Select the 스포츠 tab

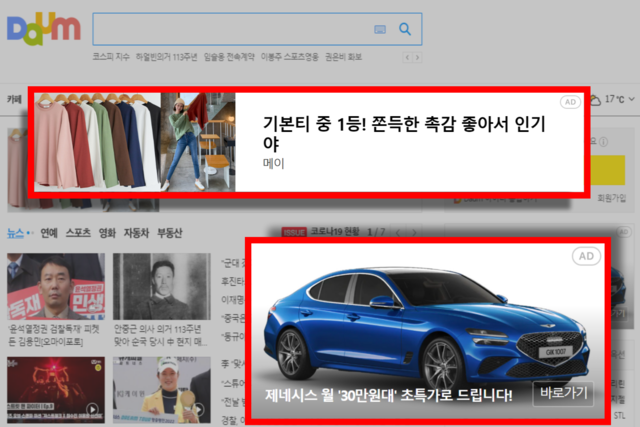(78, 233)
